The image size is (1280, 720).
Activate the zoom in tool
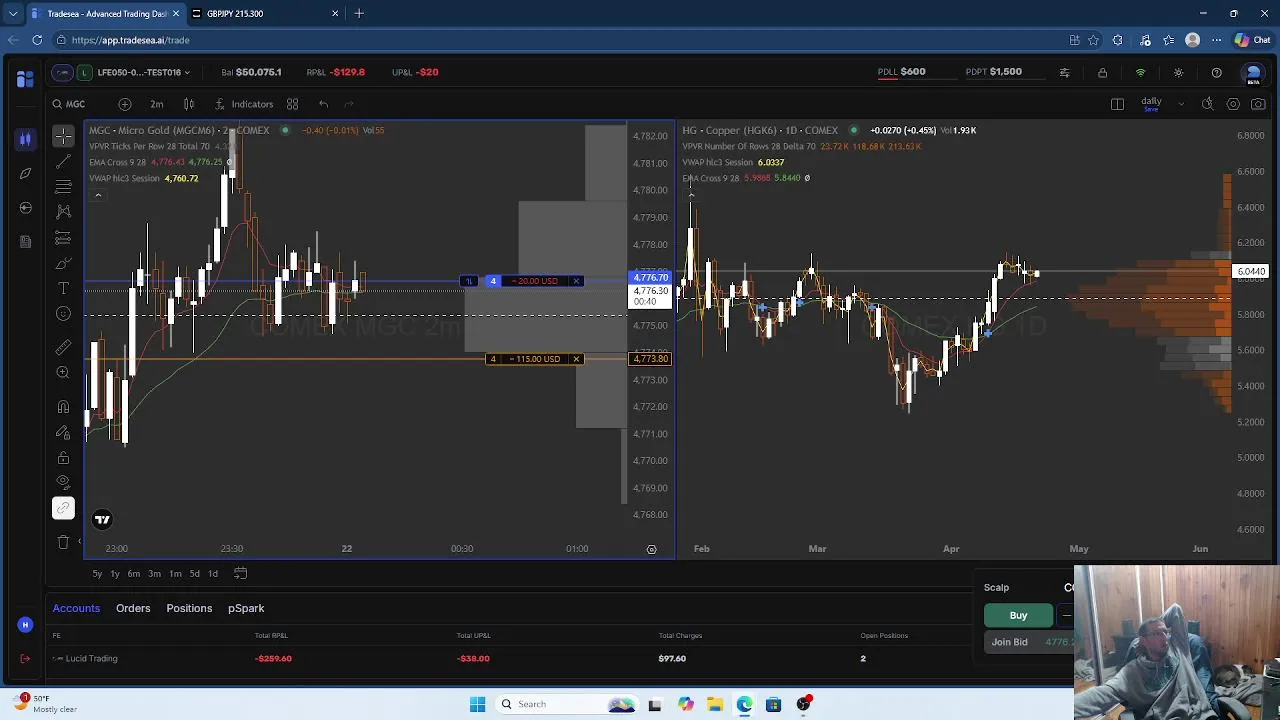coord(63,372)
